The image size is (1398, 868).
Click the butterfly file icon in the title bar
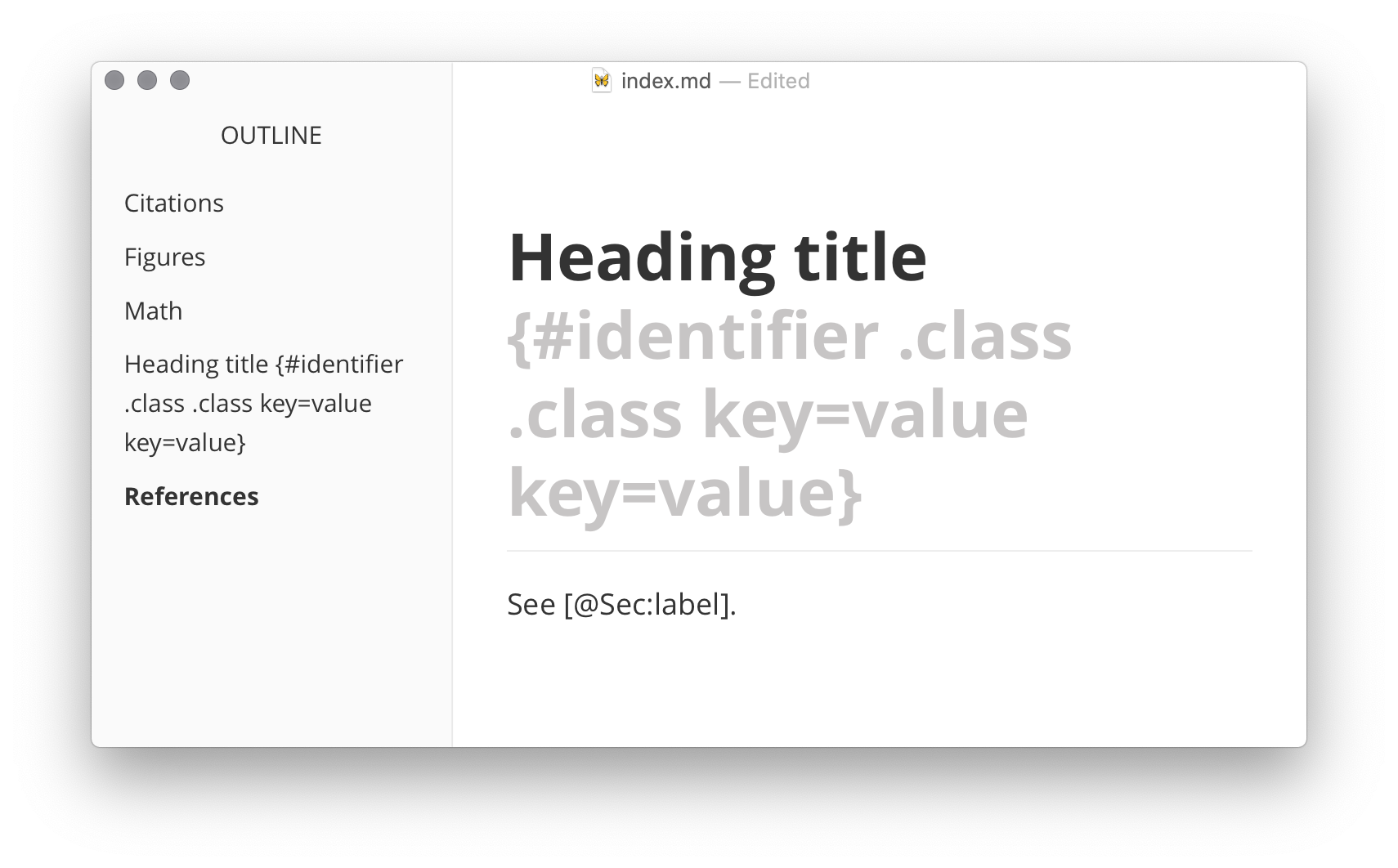click(603, 80)
